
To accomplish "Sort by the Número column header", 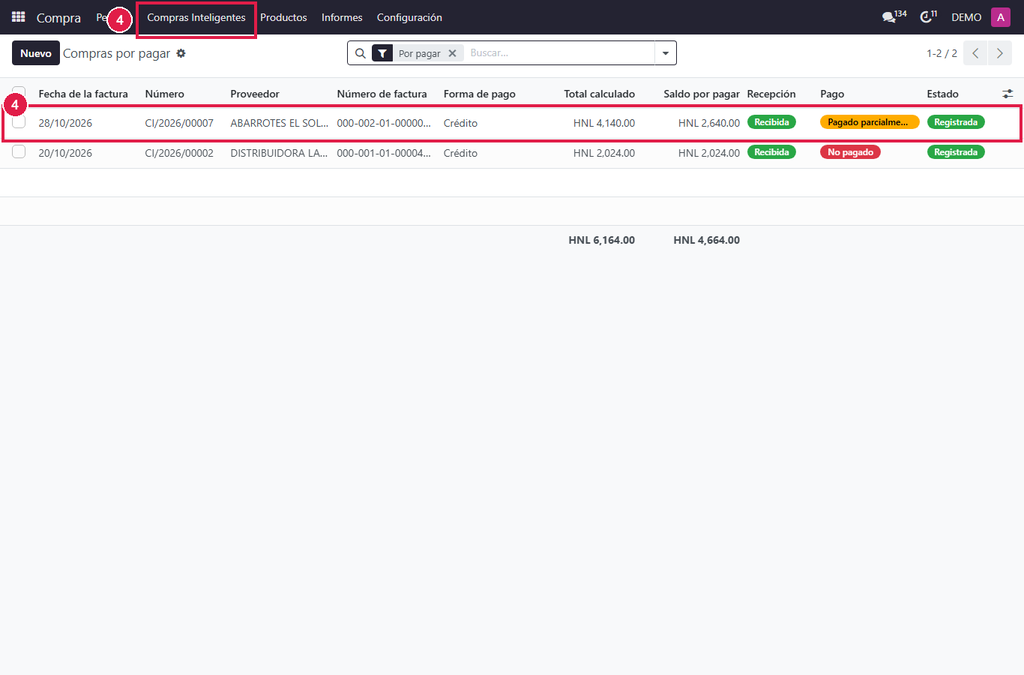I will click(x=165, y=94).
